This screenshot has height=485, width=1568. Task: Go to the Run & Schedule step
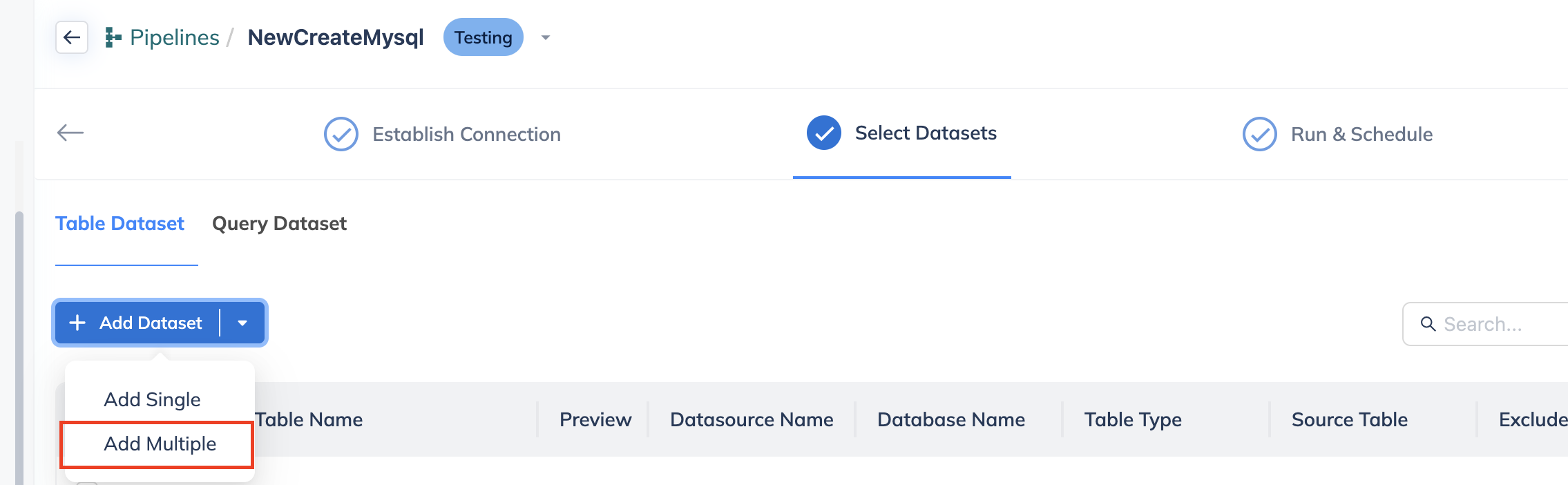(1362, 134)
